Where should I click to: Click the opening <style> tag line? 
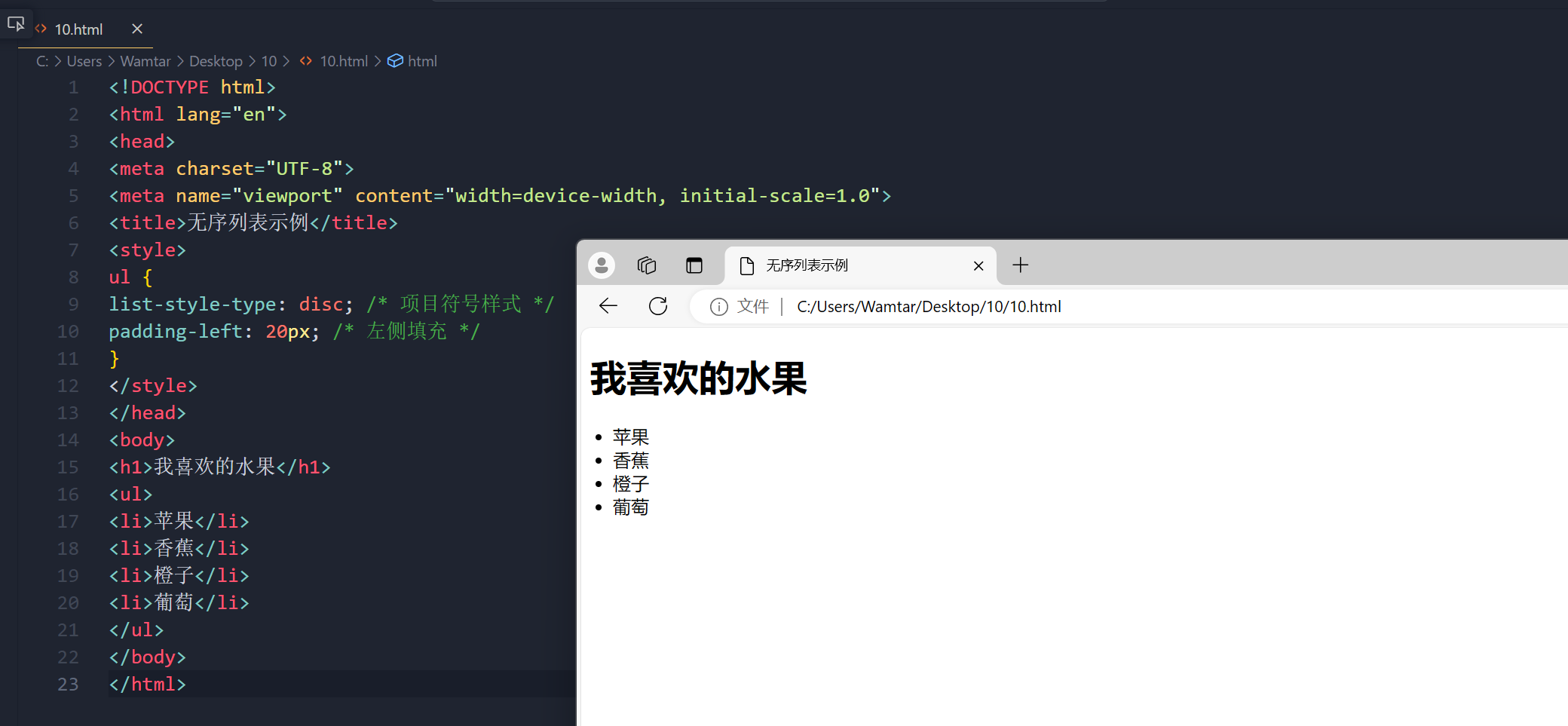coord(147,250)
